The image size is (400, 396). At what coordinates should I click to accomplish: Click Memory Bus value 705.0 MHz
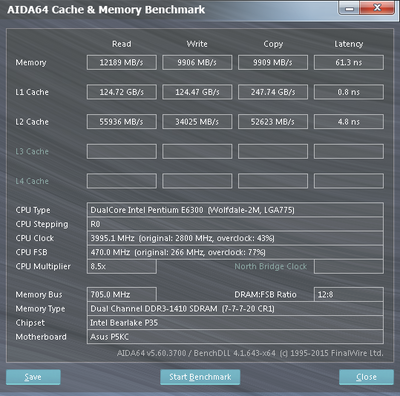click(x=122, y=294)
